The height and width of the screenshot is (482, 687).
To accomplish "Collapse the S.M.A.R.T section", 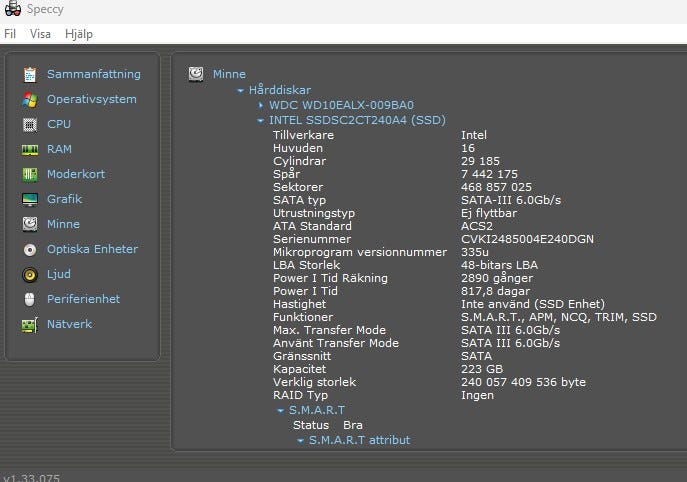I will click(x=281, y=410).
